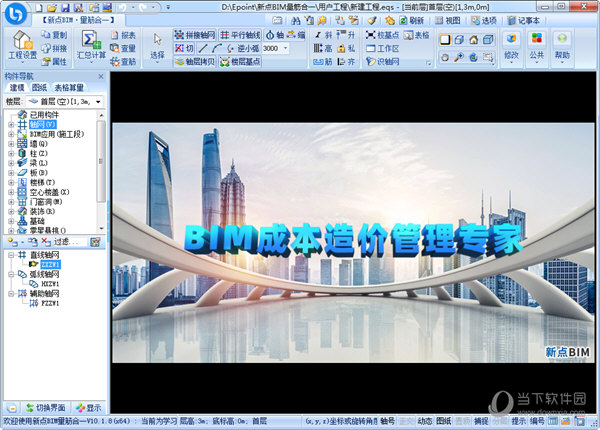This screenshot has height=430, width=600.
Task: Click the binoculars find icon
Action: pyautogui.click(x=295, y=20)
